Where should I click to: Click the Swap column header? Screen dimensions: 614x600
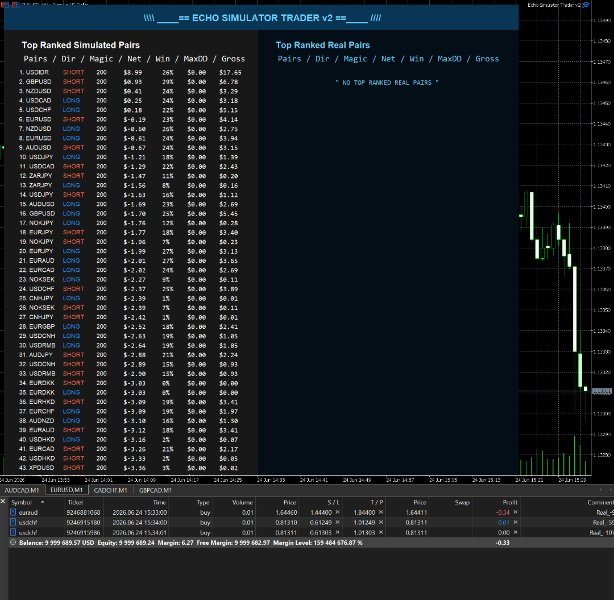coord(462,502)
